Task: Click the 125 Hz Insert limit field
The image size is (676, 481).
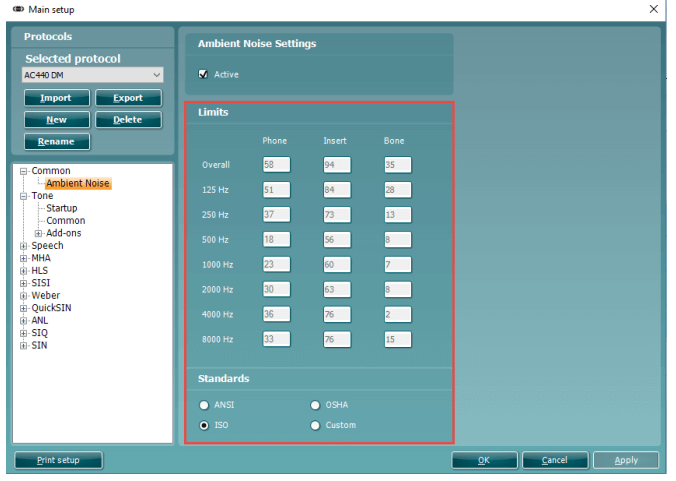Action: coord(337,190)
